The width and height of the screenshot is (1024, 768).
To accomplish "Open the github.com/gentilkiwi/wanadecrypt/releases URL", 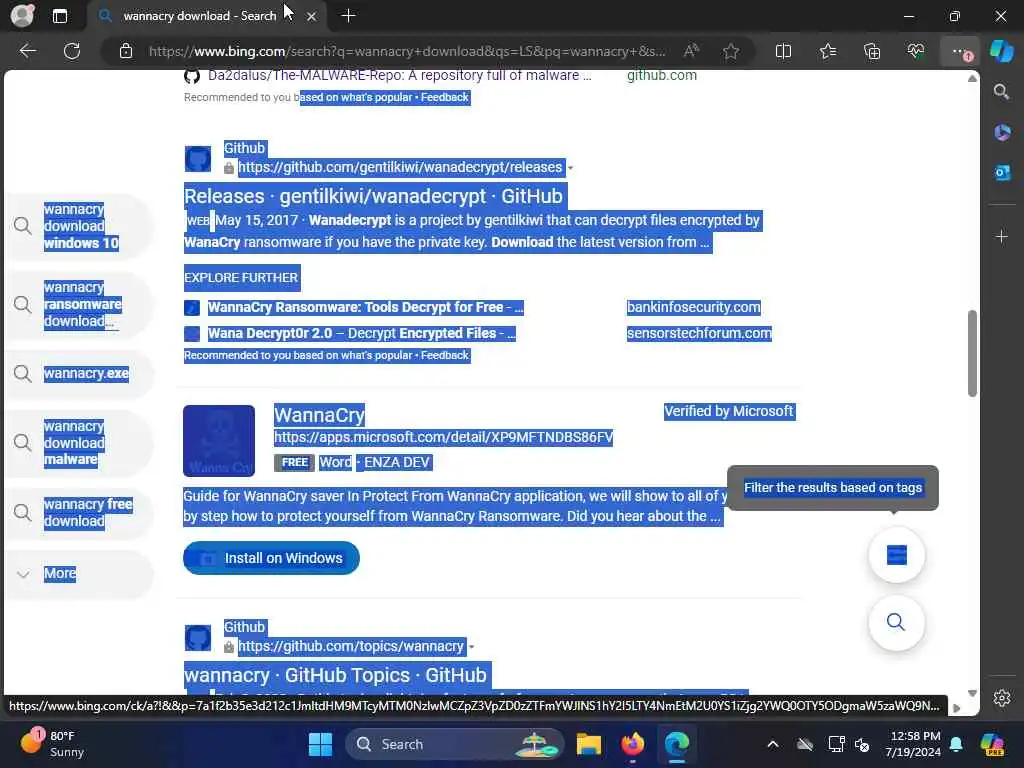I will click(400, 167).
